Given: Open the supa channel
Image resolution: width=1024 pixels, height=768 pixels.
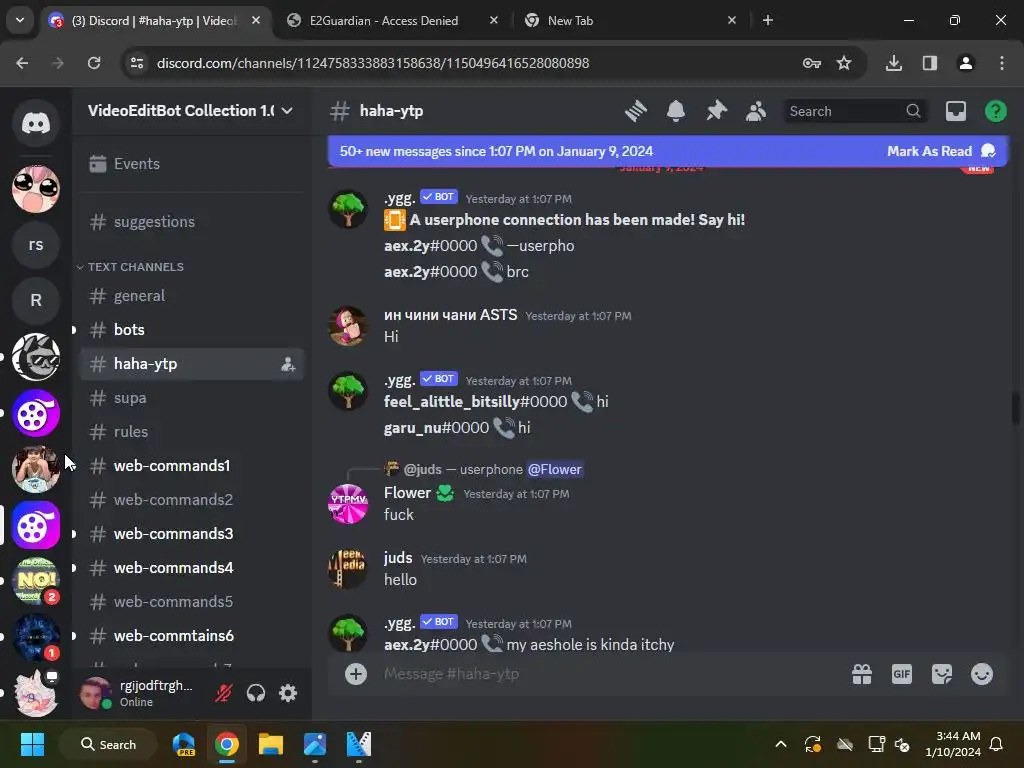Looking at the screenshot, I should pyautogui.click(x=192, y=398).
